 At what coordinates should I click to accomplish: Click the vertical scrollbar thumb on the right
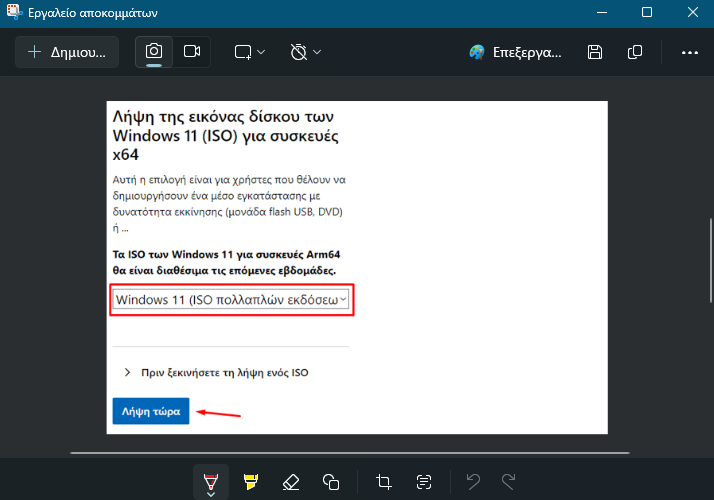click(710, 260)
